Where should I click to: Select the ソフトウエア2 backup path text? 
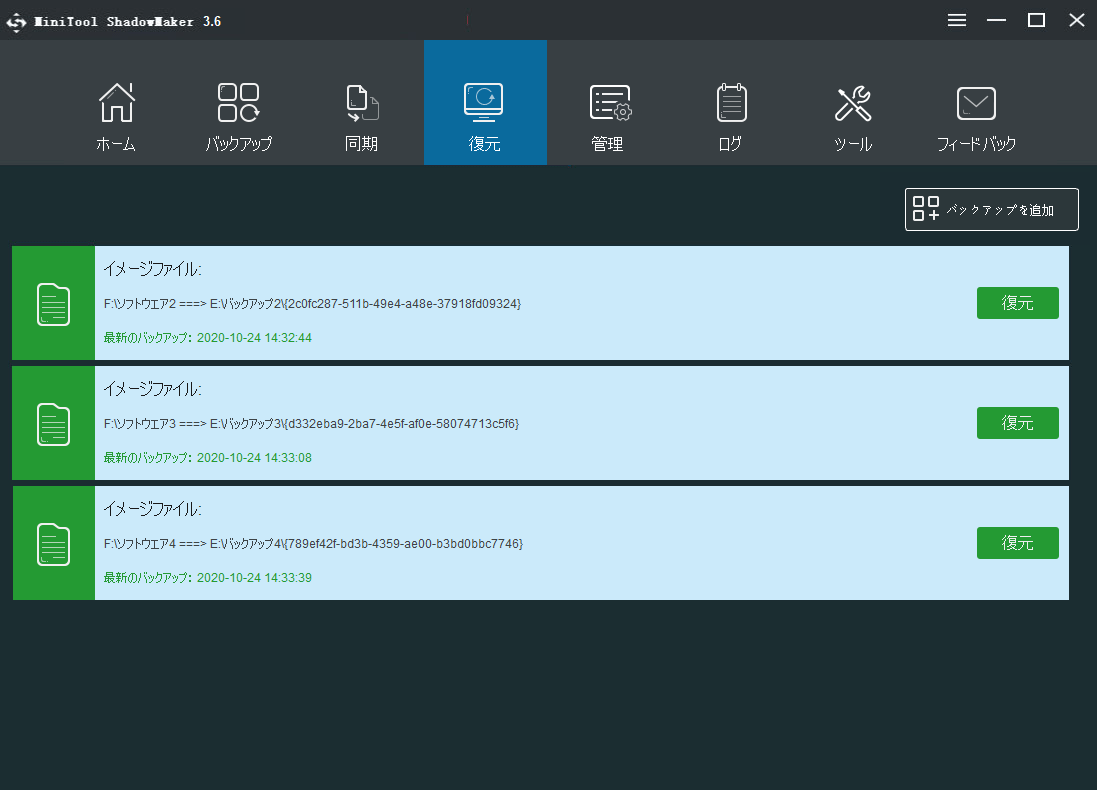(x=312, y=303)
